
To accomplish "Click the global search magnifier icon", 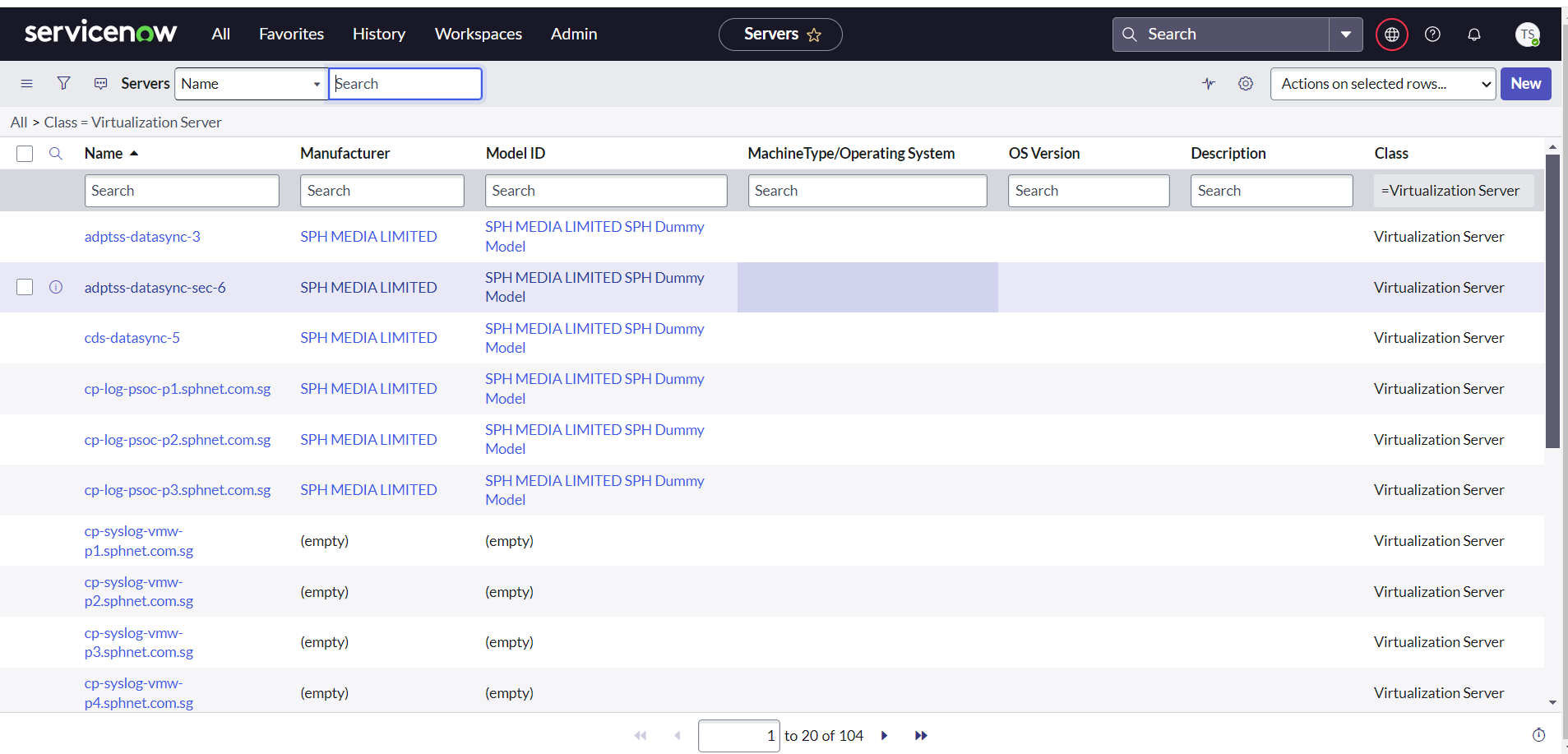I will (1130, 35).
